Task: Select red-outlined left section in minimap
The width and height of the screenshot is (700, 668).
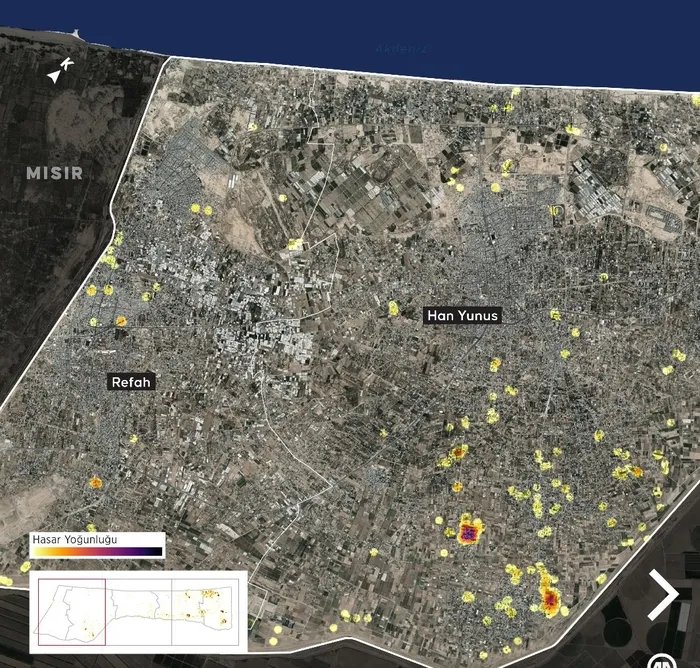Action: (70, 609)
